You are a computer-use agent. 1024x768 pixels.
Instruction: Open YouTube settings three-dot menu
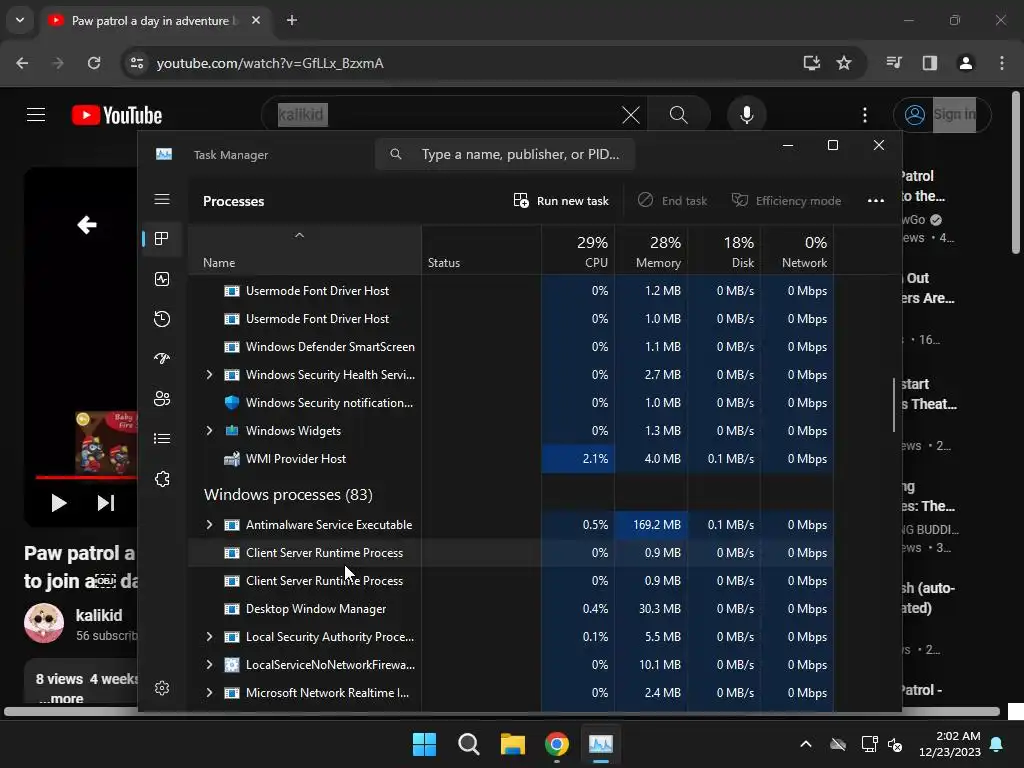(x=865, y=116)
